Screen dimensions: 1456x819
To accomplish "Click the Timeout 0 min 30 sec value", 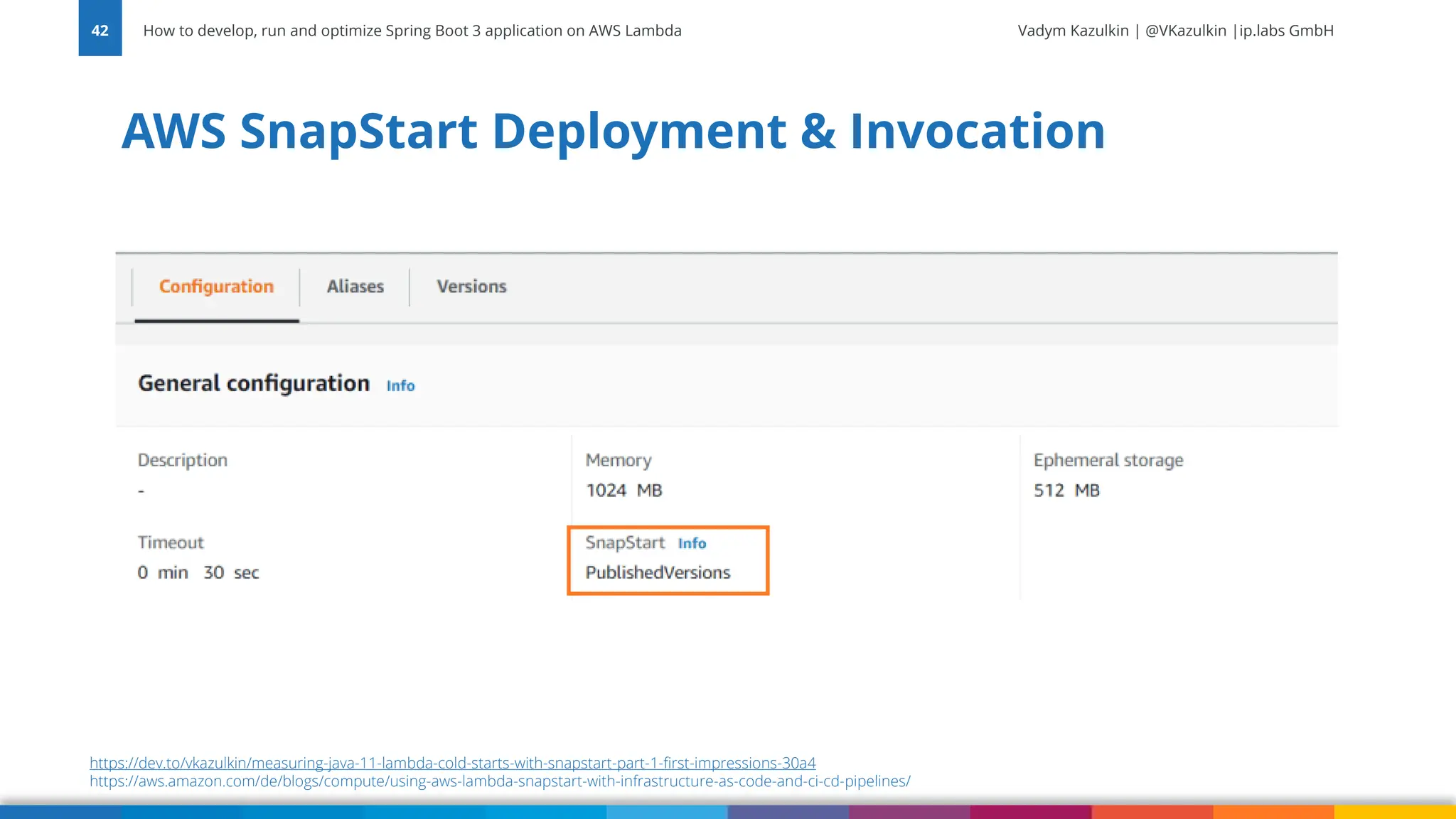I will click(198, 572).
